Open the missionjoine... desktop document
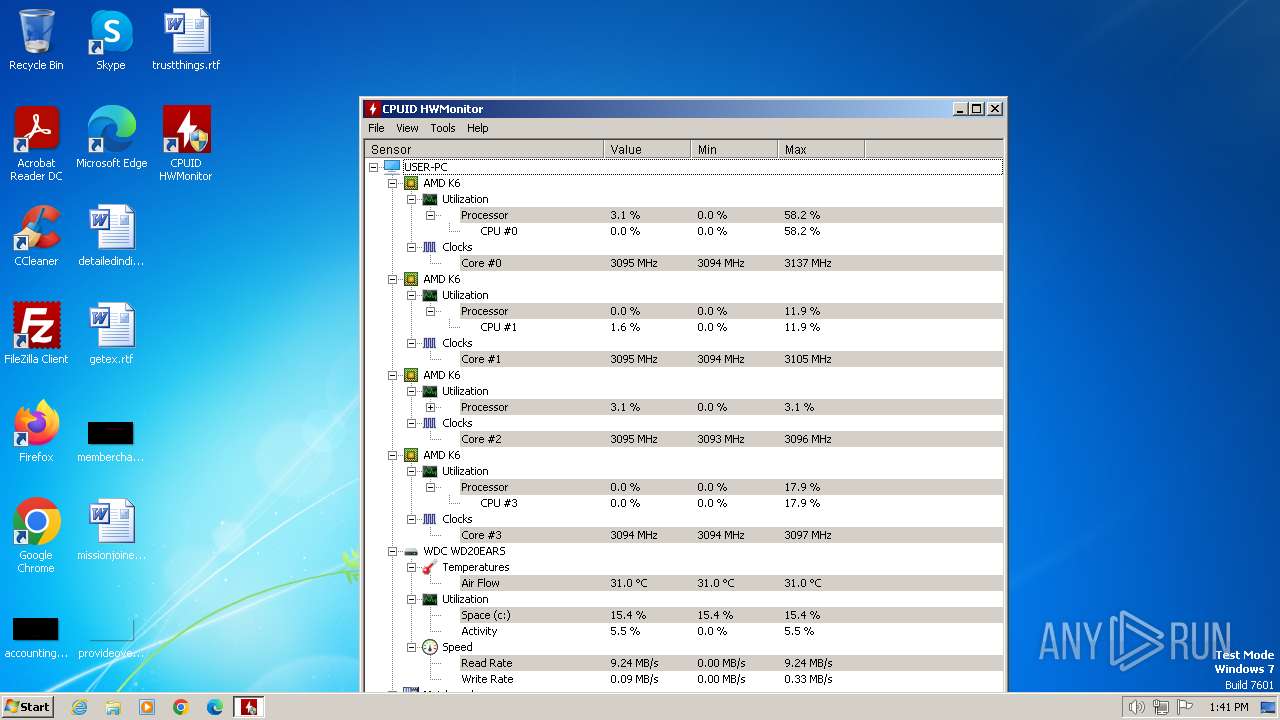This screenshot has width=1280, height=720. 111,530
